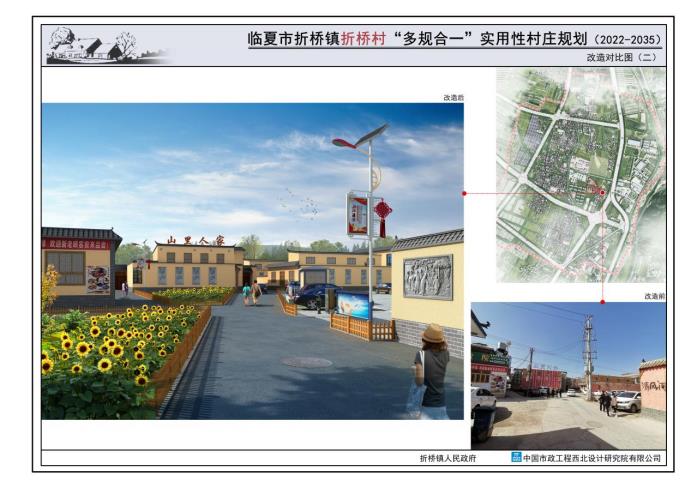The image size is (692, 489).
Task: Click the stone relief carving on the wall
Action: click(x=428, y=276)
